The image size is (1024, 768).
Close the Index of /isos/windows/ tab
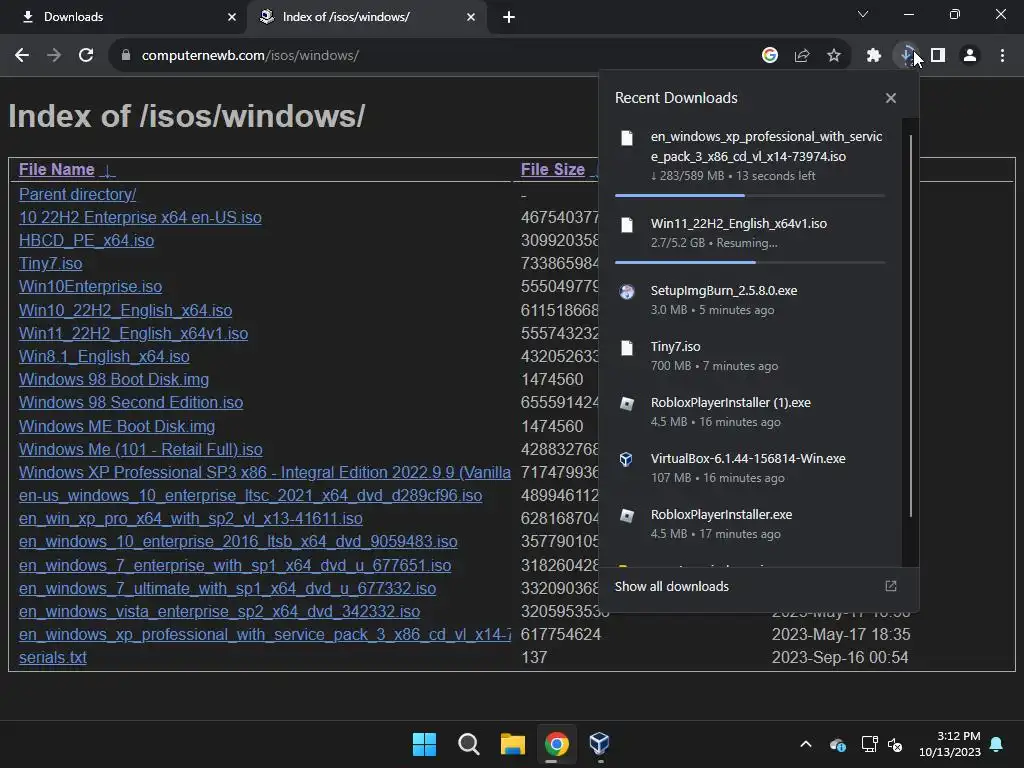tap(471, 17)
